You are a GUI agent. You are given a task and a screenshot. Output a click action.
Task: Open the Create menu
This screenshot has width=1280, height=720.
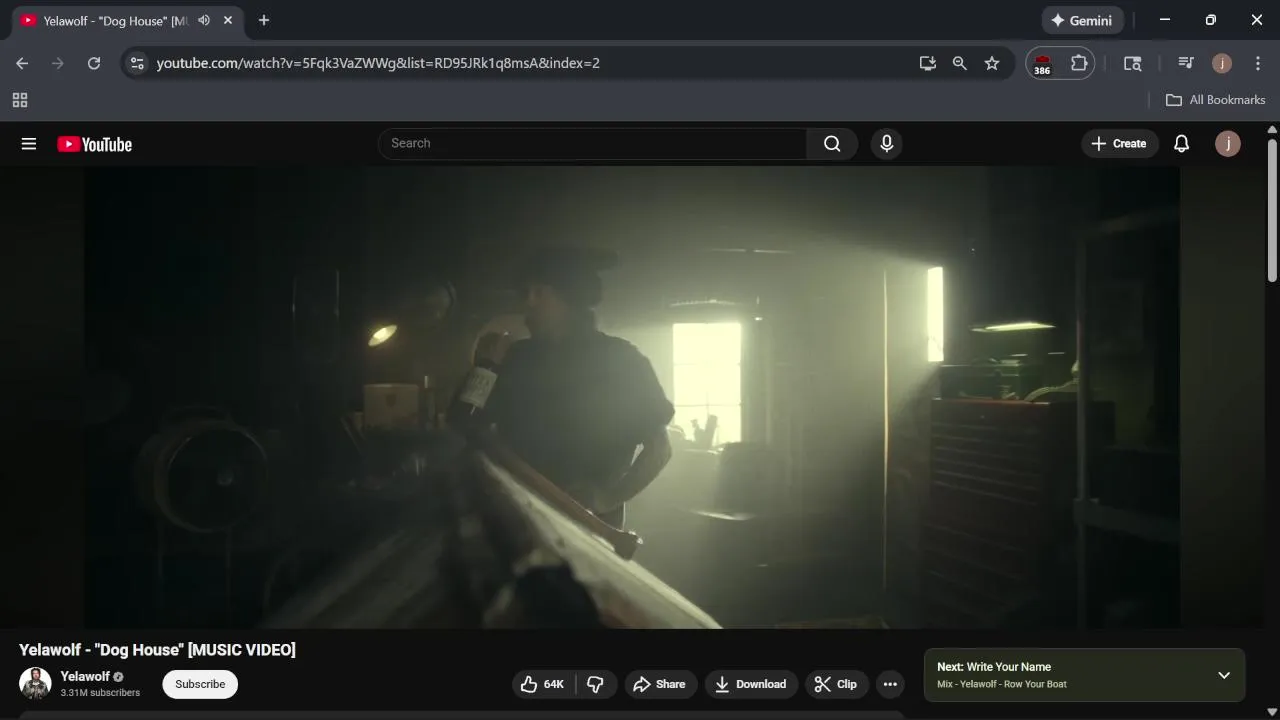pyautogui.click(x=1119, y=144)
